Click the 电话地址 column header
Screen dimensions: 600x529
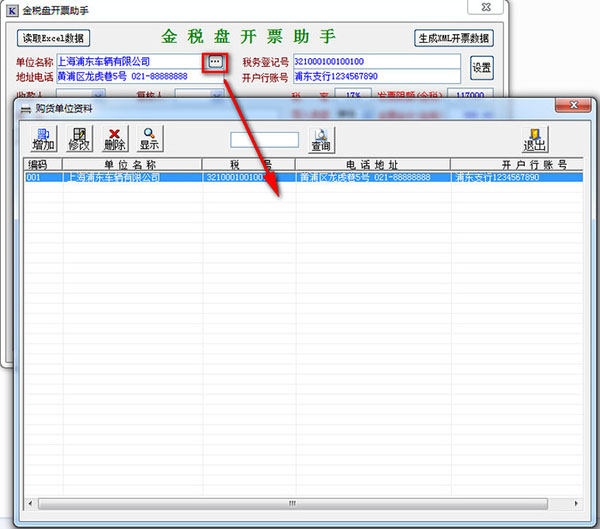click(372, 164)
